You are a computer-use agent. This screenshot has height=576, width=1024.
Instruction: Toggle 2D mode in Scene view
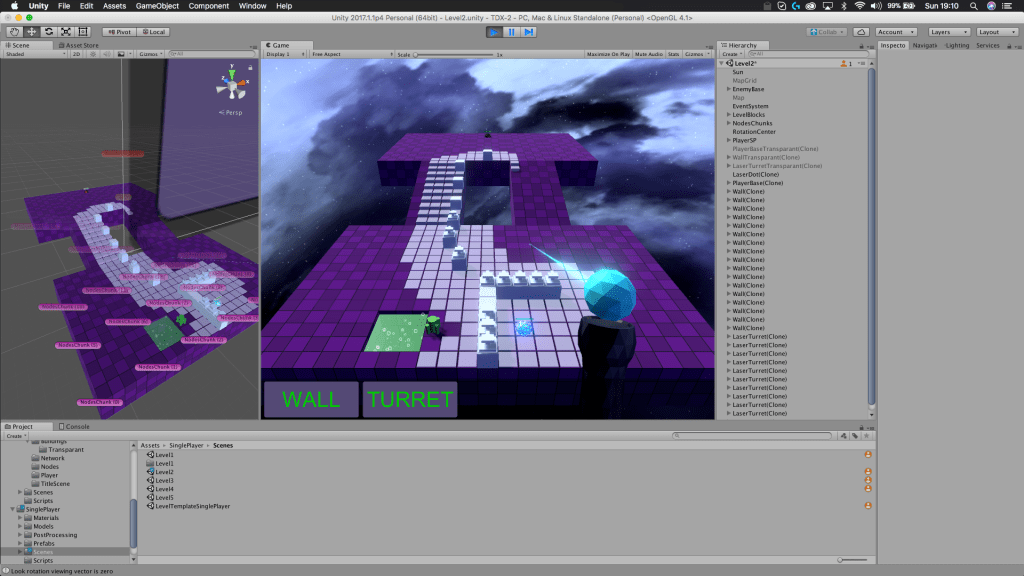click(x=75, y=54)
